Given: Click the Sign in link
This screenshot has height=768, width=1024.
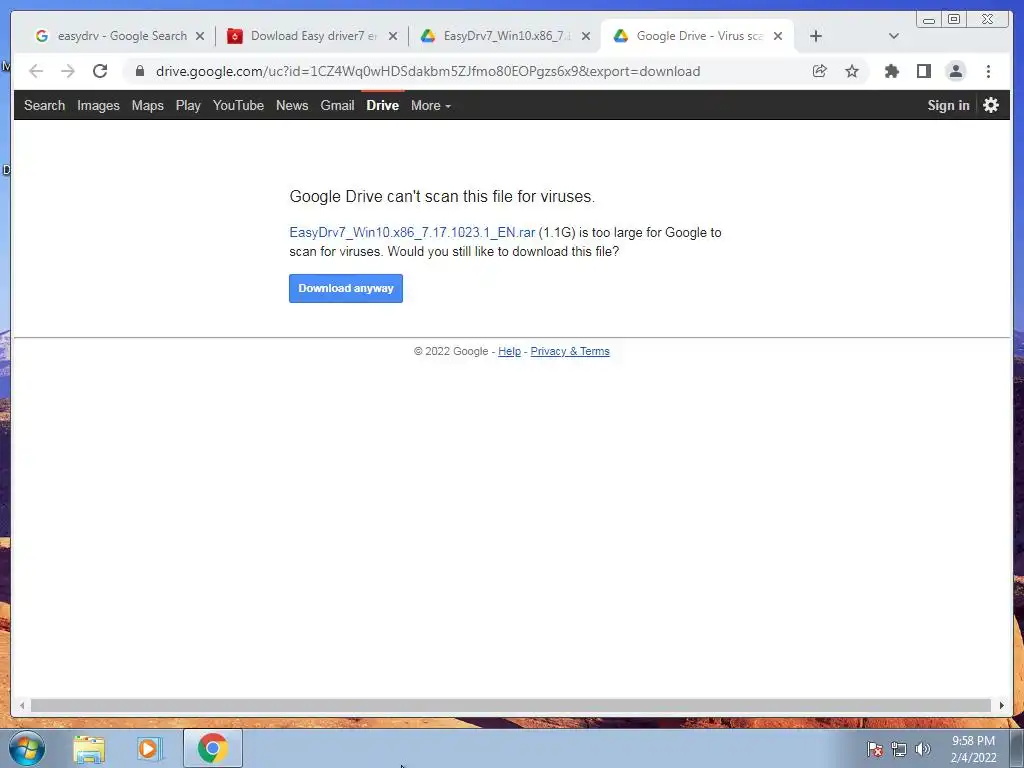Looking at the screenshot, I should coord(948,105).
